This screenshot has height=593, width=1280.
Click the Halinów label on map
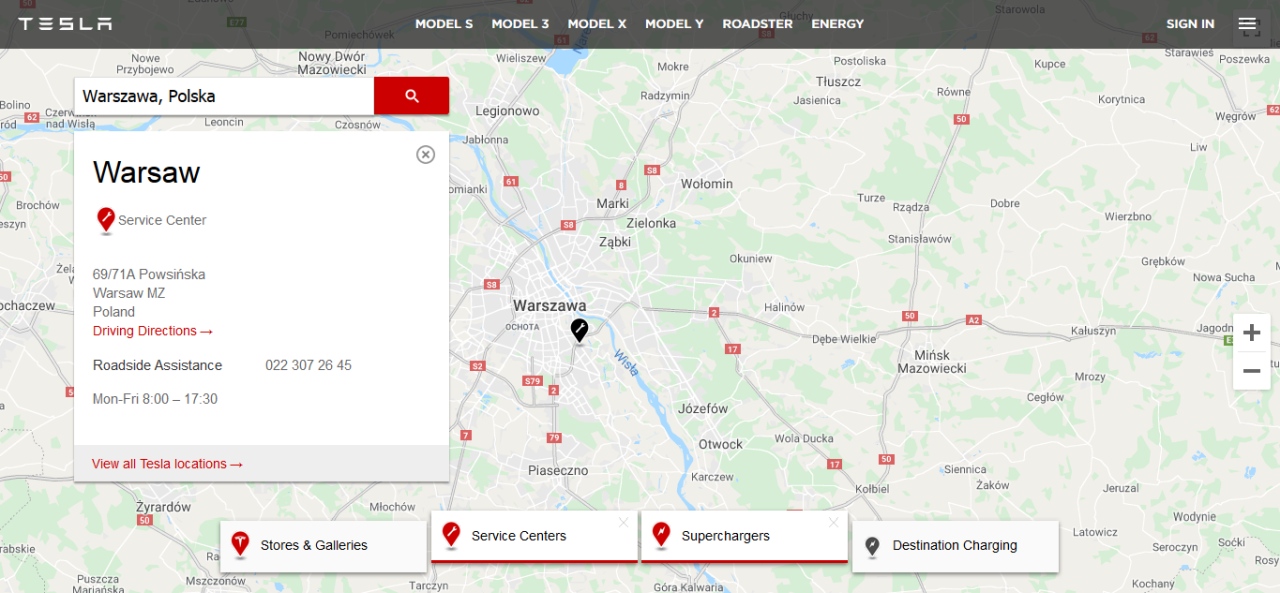[784, 307]
